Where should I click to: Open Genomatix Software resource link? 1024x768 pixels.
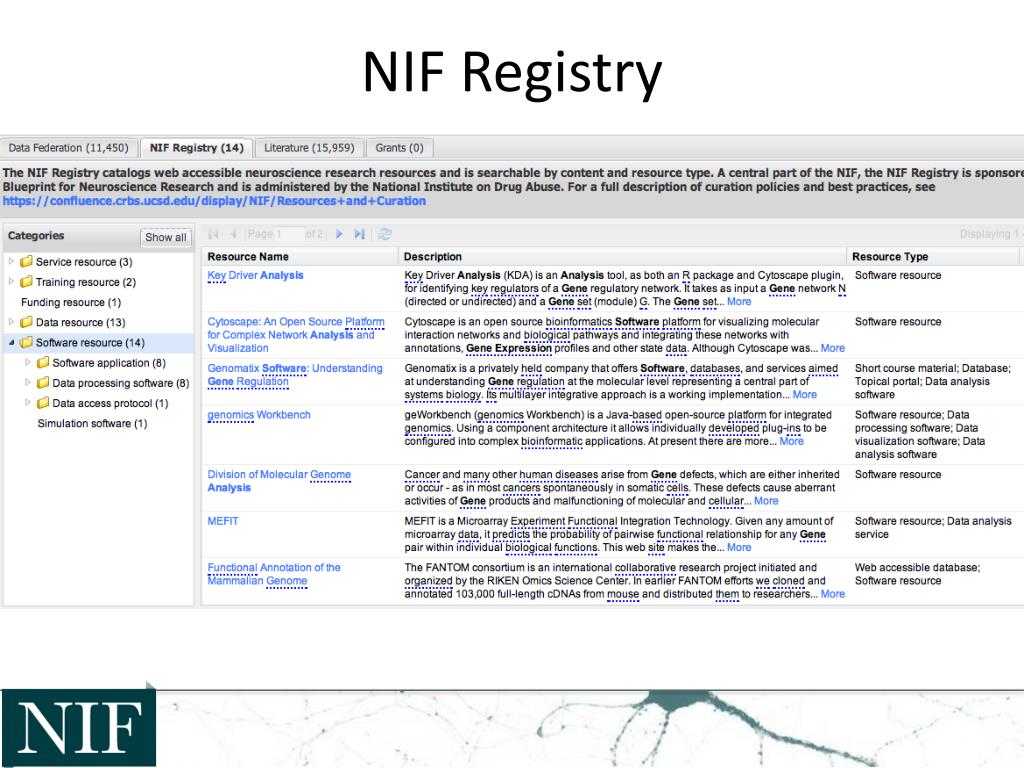pos(295,375)
